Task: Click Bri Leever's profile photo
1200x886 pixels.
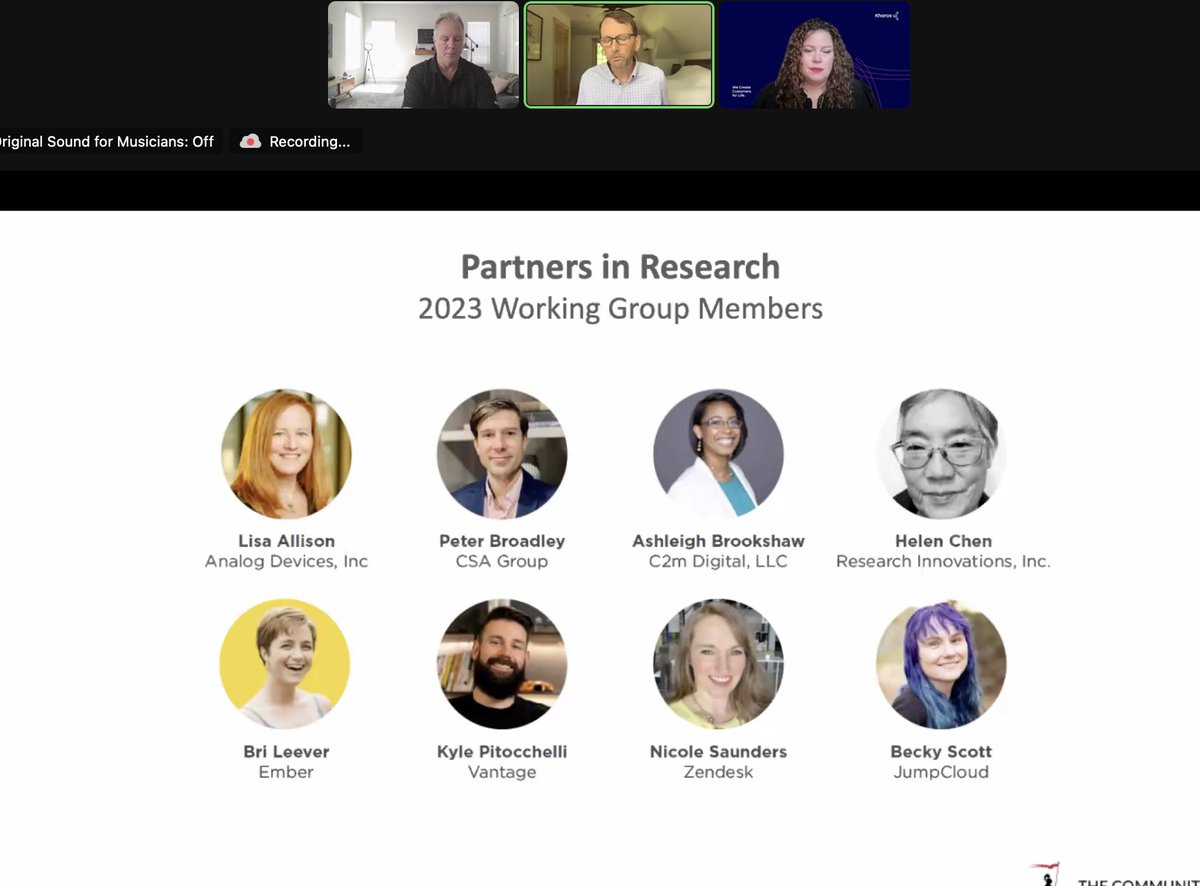Action: coord(285,664)
